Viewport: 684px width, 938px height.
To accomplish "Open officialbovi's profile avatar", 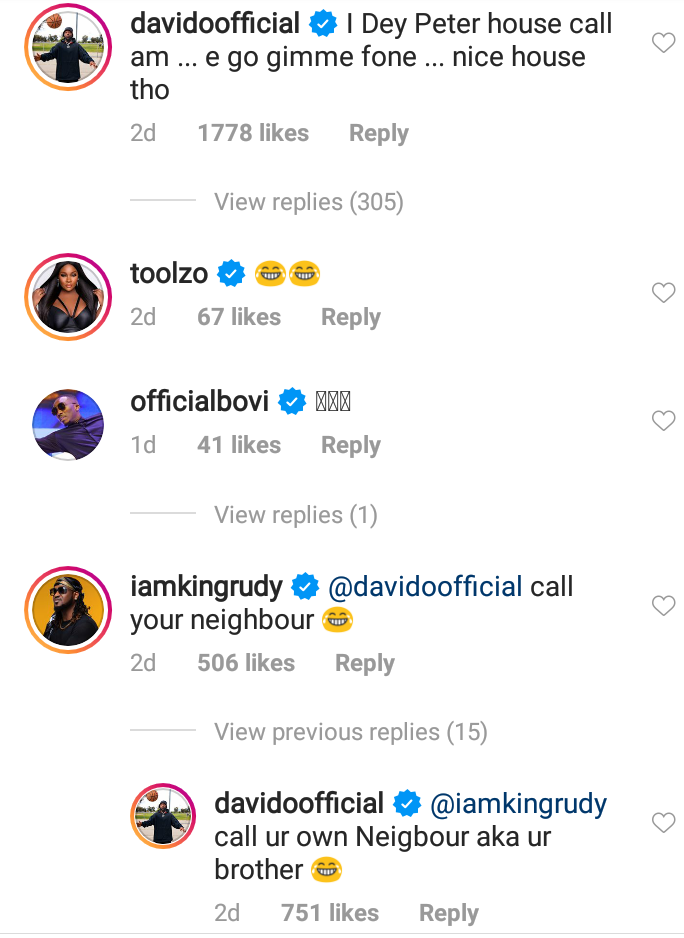I will tap(67, 424).
